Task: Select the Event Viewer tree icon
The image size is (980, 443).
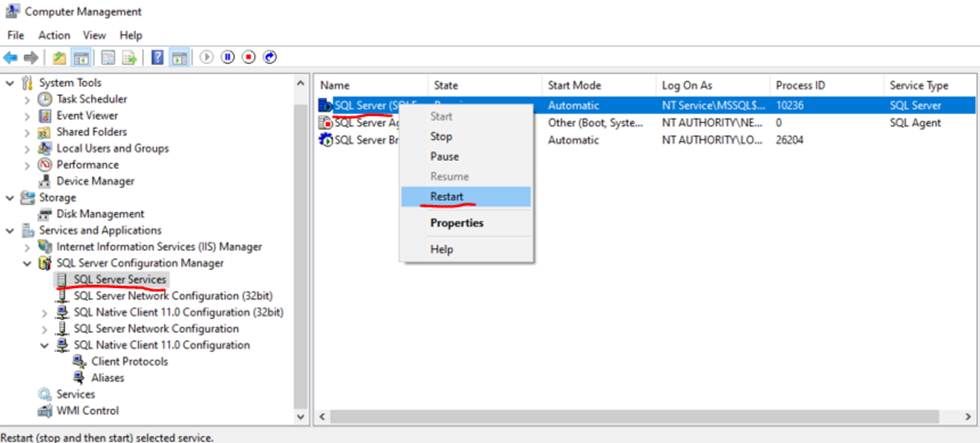Action: point(45,116)
